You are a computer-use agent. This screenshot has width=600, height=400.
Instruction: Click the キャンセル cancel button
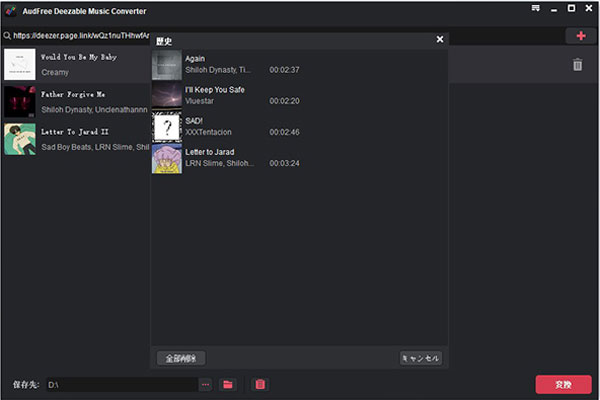point(421,358)
